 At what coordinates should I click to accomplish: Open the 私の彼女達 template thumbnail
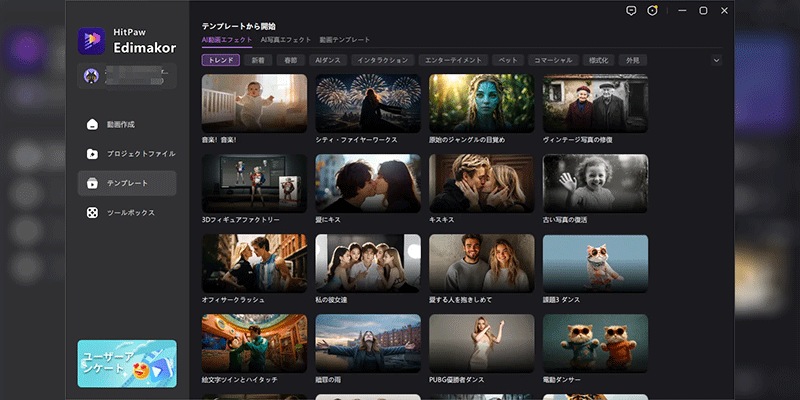click(x=368, y=264)
